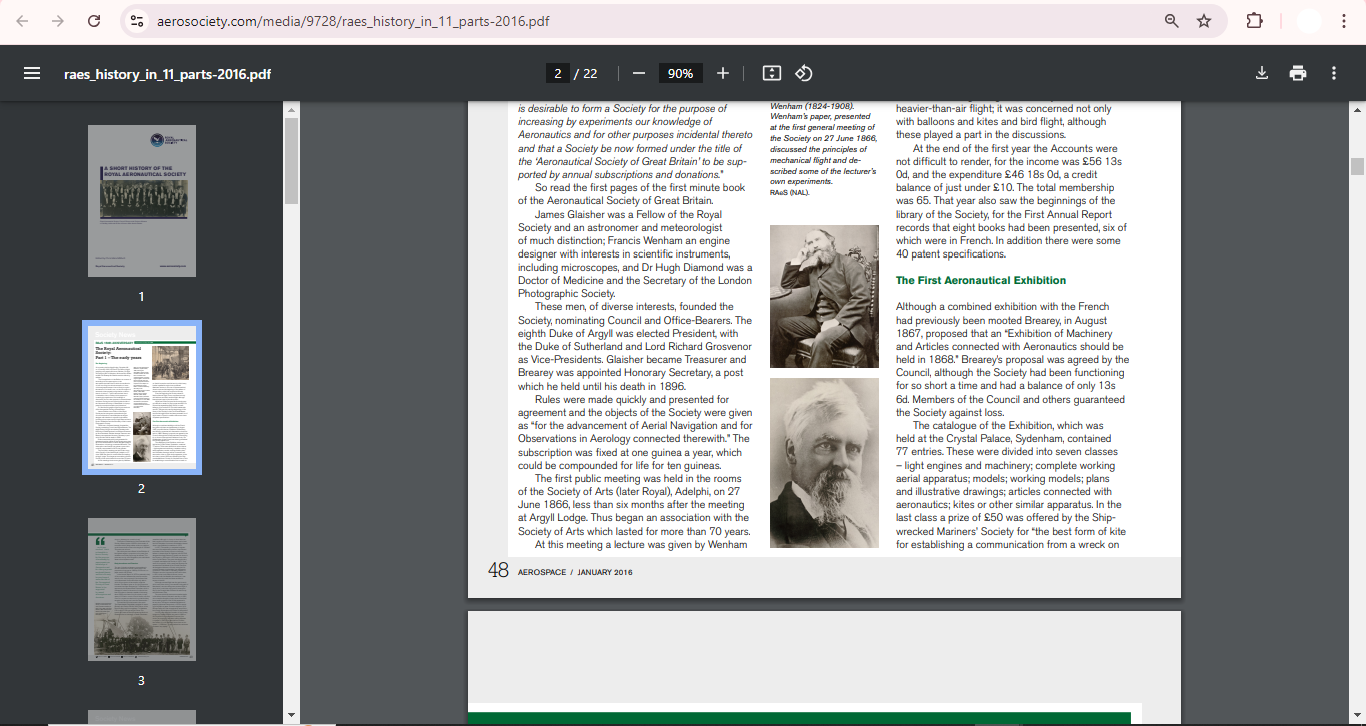Click the paragraph starting 'James Glaisher was a Fellow'

[x=635, y=254]
